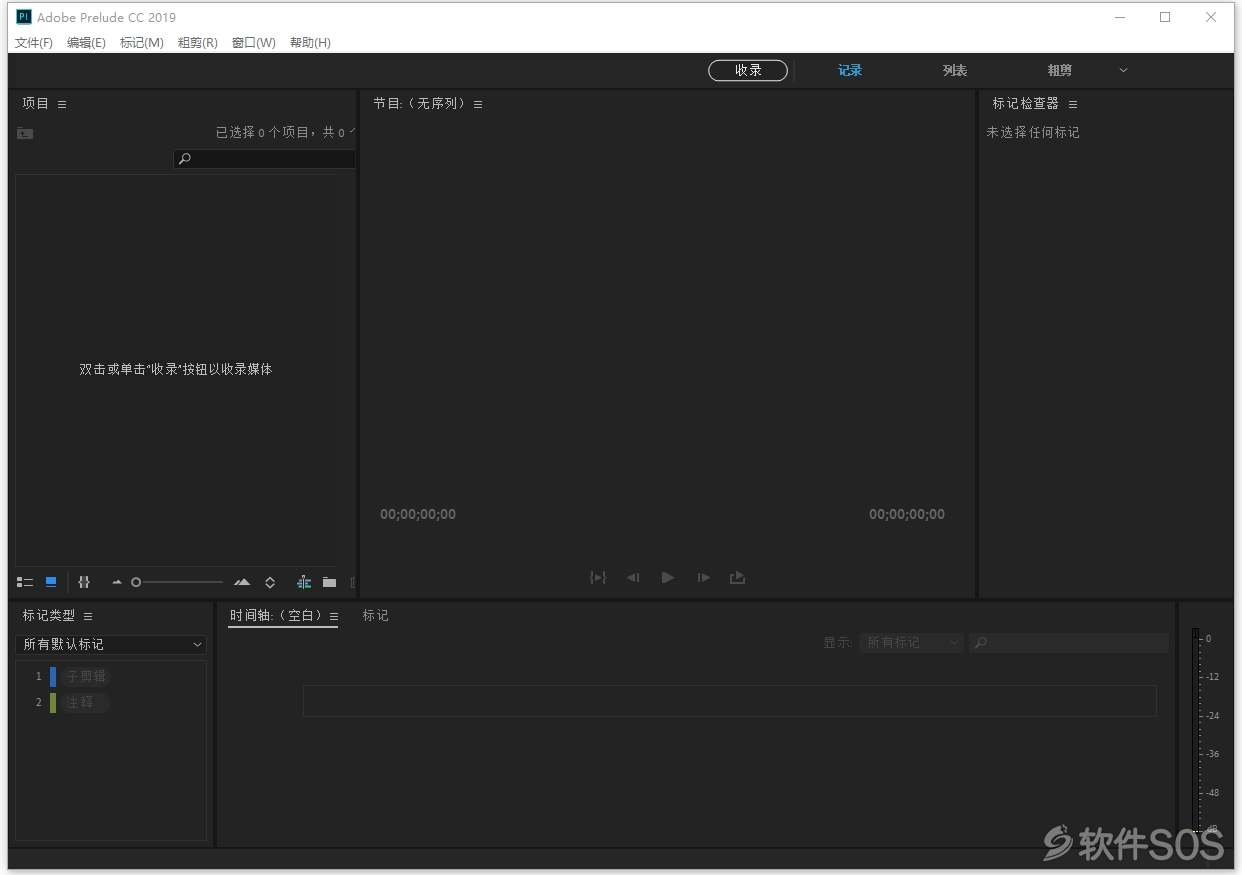Click the curly-braces icon in Project toolbar
Screen dimensions: 1242x875
[x=84, y=582]
